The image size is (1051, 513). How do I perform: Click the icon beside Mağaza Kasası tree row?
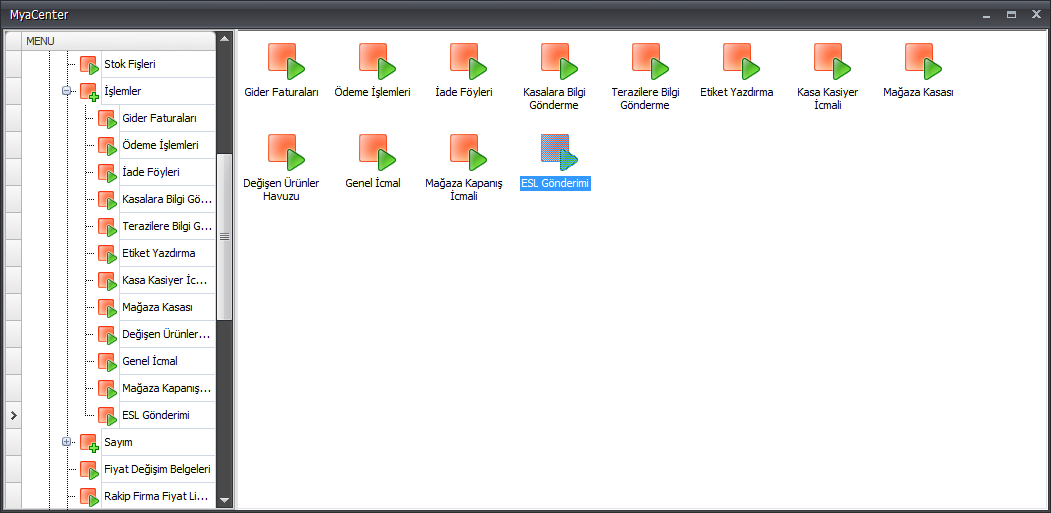107,308
